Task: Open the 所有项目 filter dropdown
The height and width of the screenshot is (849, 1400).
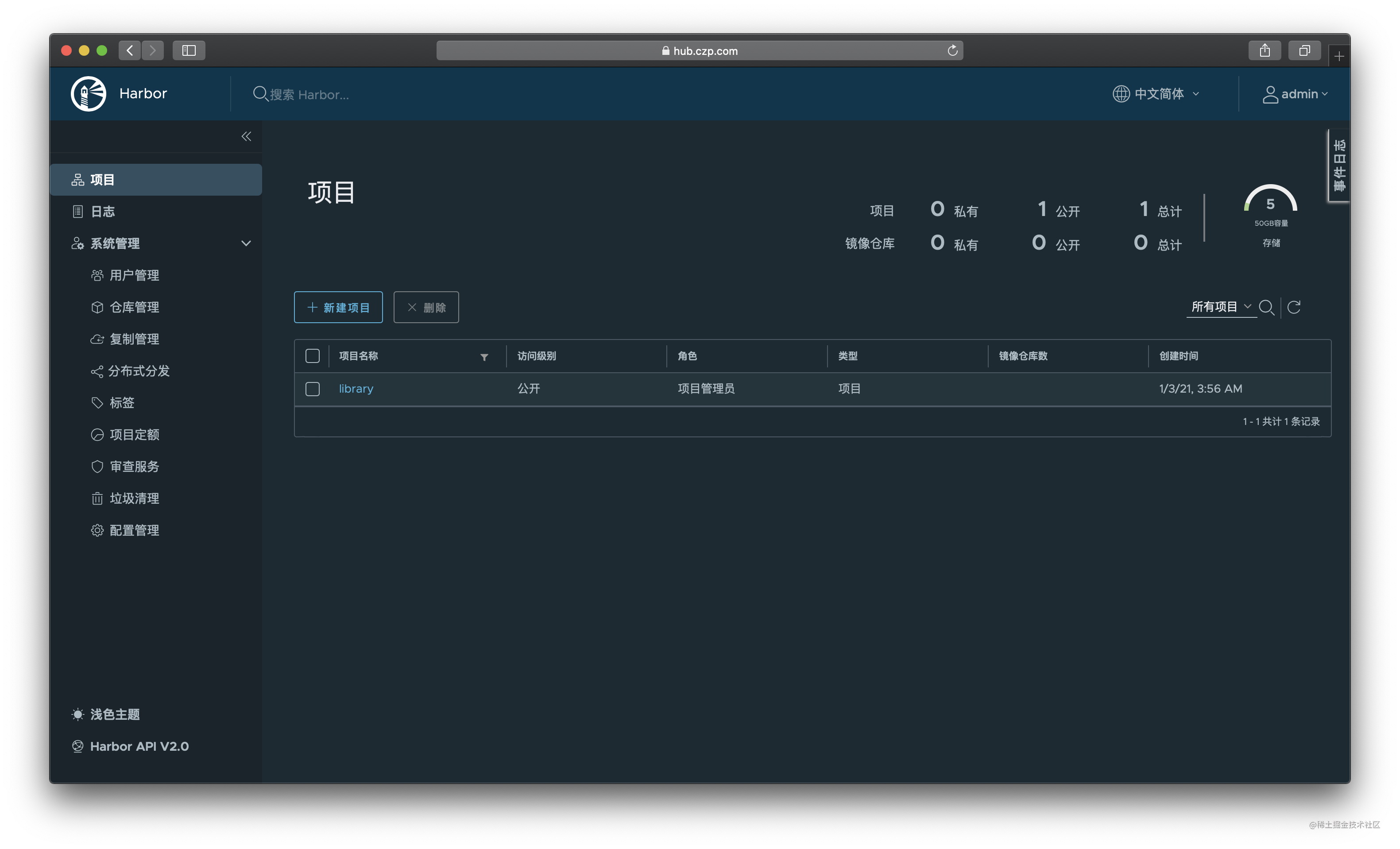Action: click(x=1221, y=307)
